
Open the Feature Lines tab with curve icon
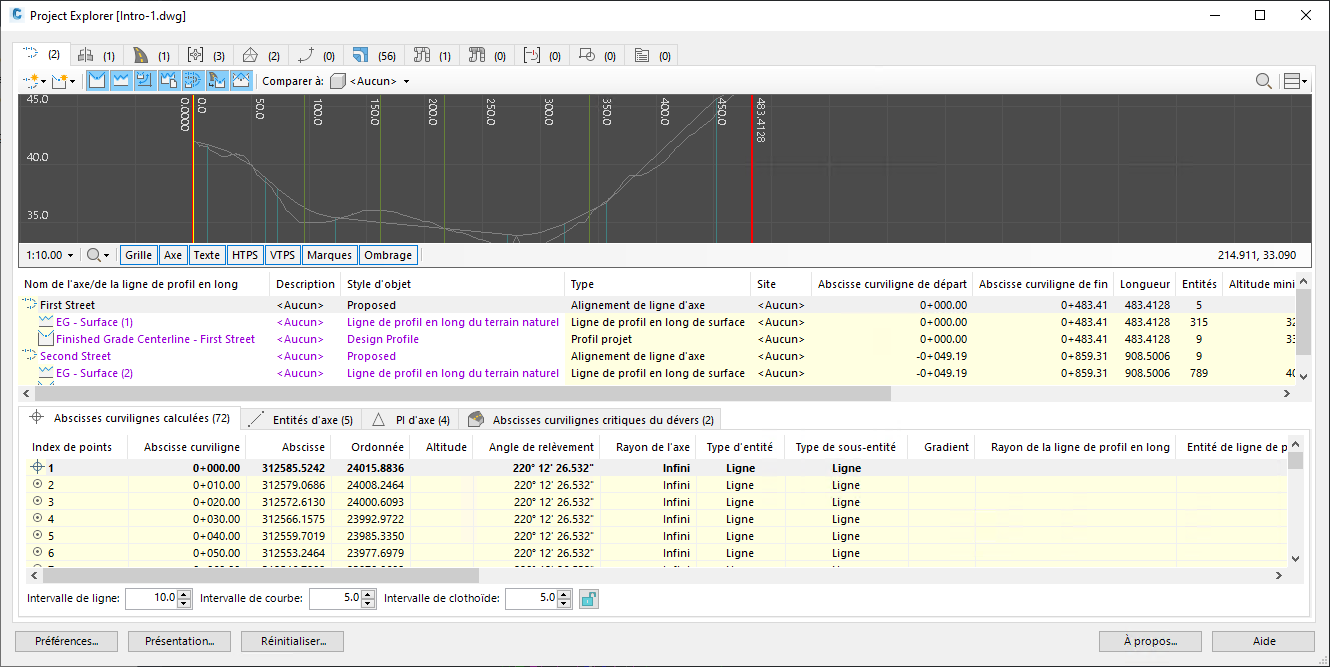click(x=316, y=55)
